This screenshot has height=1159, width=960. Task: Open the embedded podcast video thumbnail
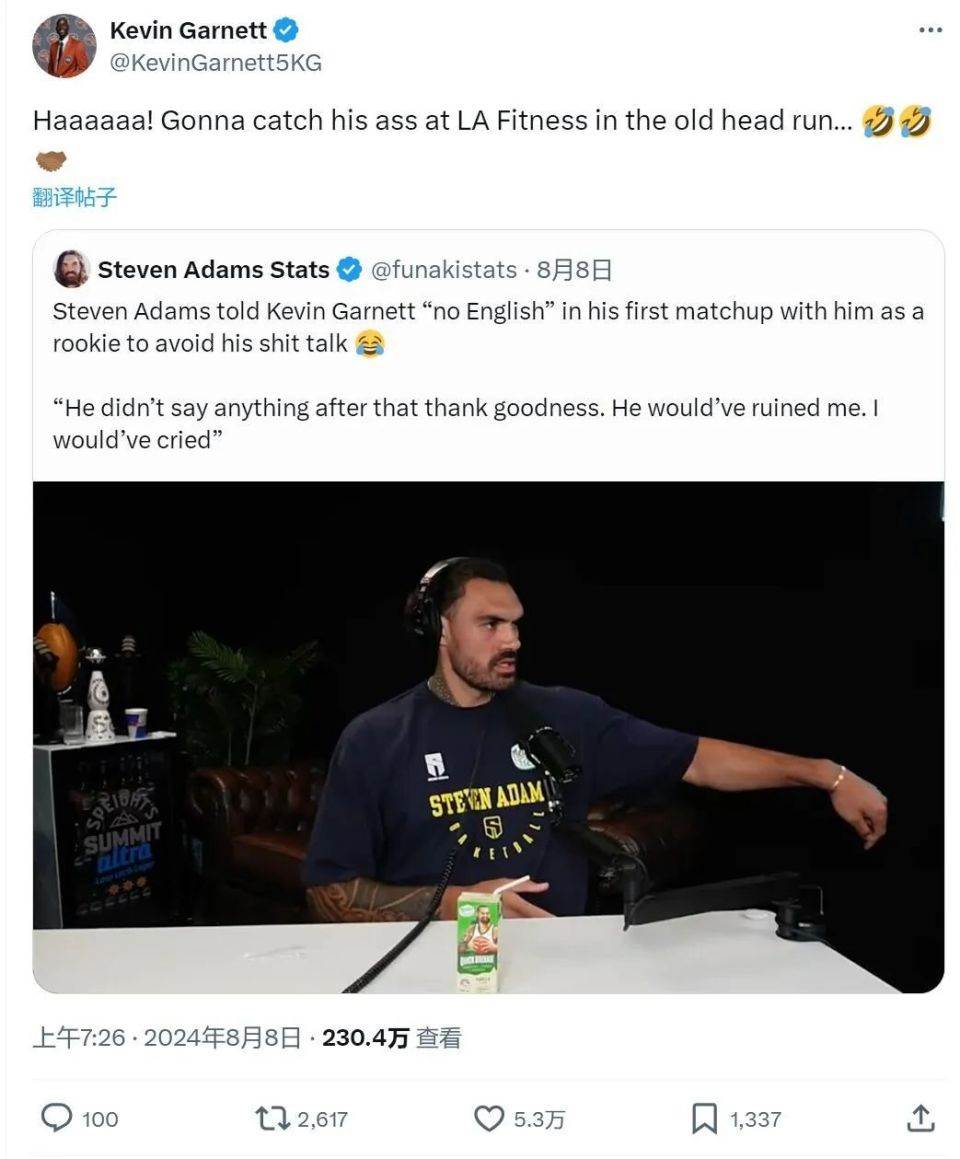[x=488, y=737]
